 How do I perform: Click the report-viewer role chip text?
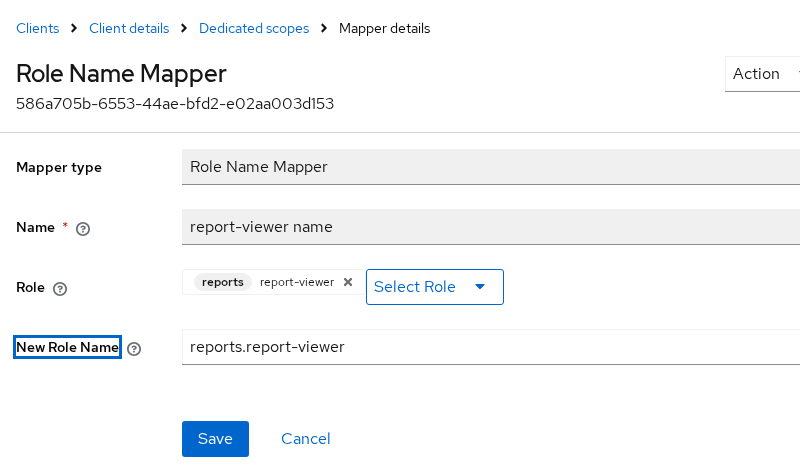click(x=297, y=282)
